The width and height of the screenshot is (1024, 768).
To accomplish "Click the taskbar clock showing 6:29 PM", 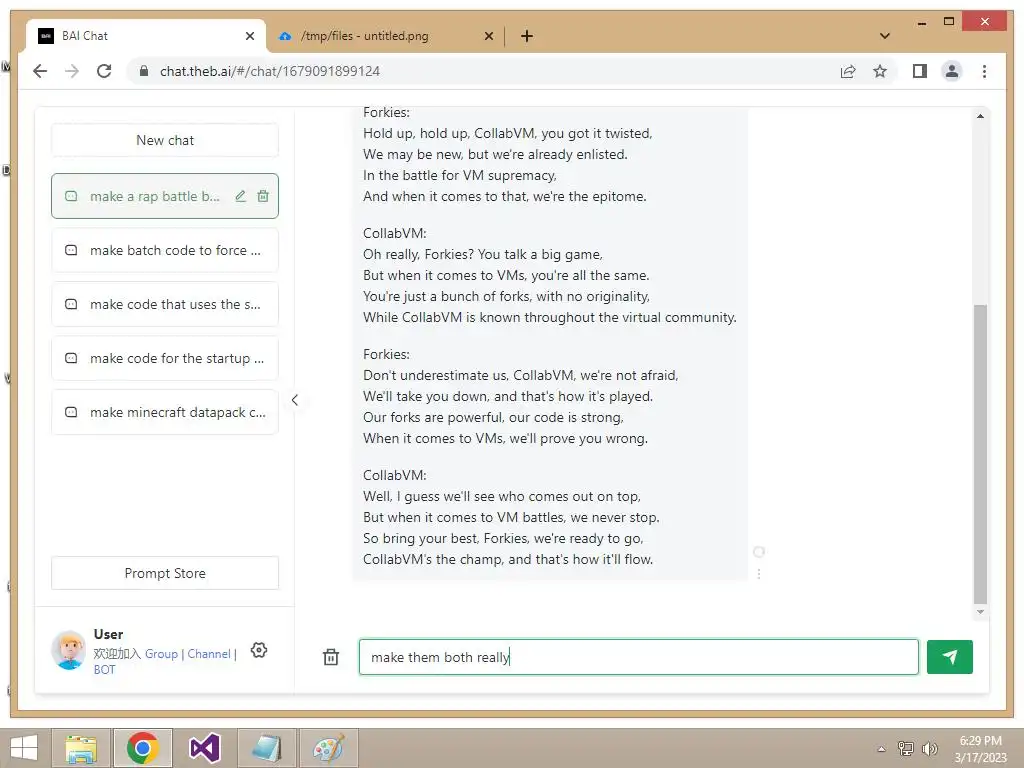I will [x=980, y=749].
